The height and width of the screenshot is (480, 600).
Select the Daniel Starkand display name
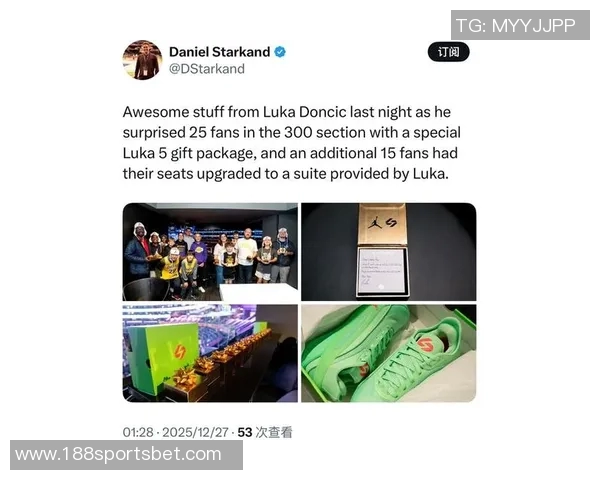tap(220, 52)
